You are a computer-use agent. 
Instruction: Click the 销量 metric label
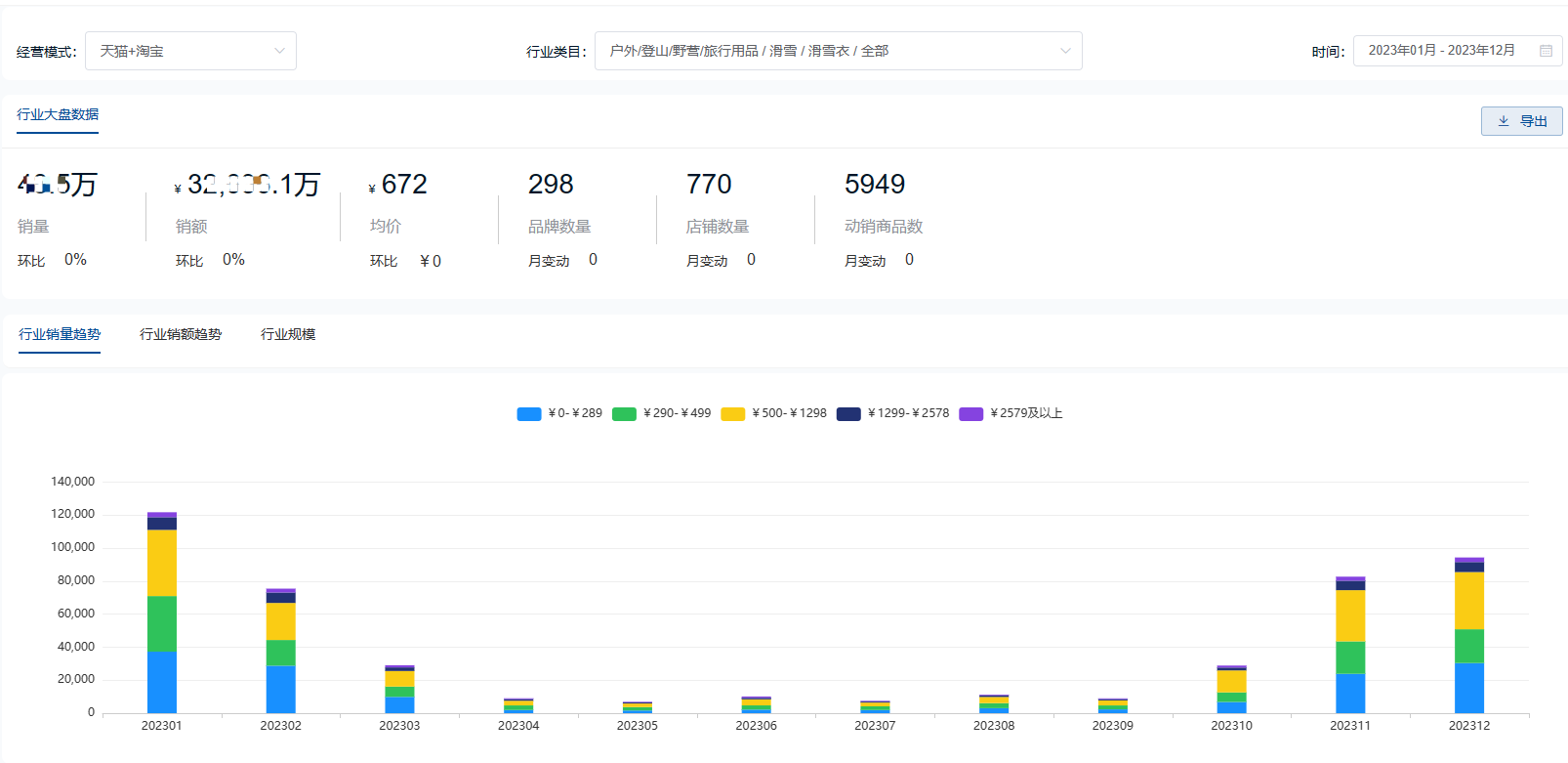coord(33,226)
